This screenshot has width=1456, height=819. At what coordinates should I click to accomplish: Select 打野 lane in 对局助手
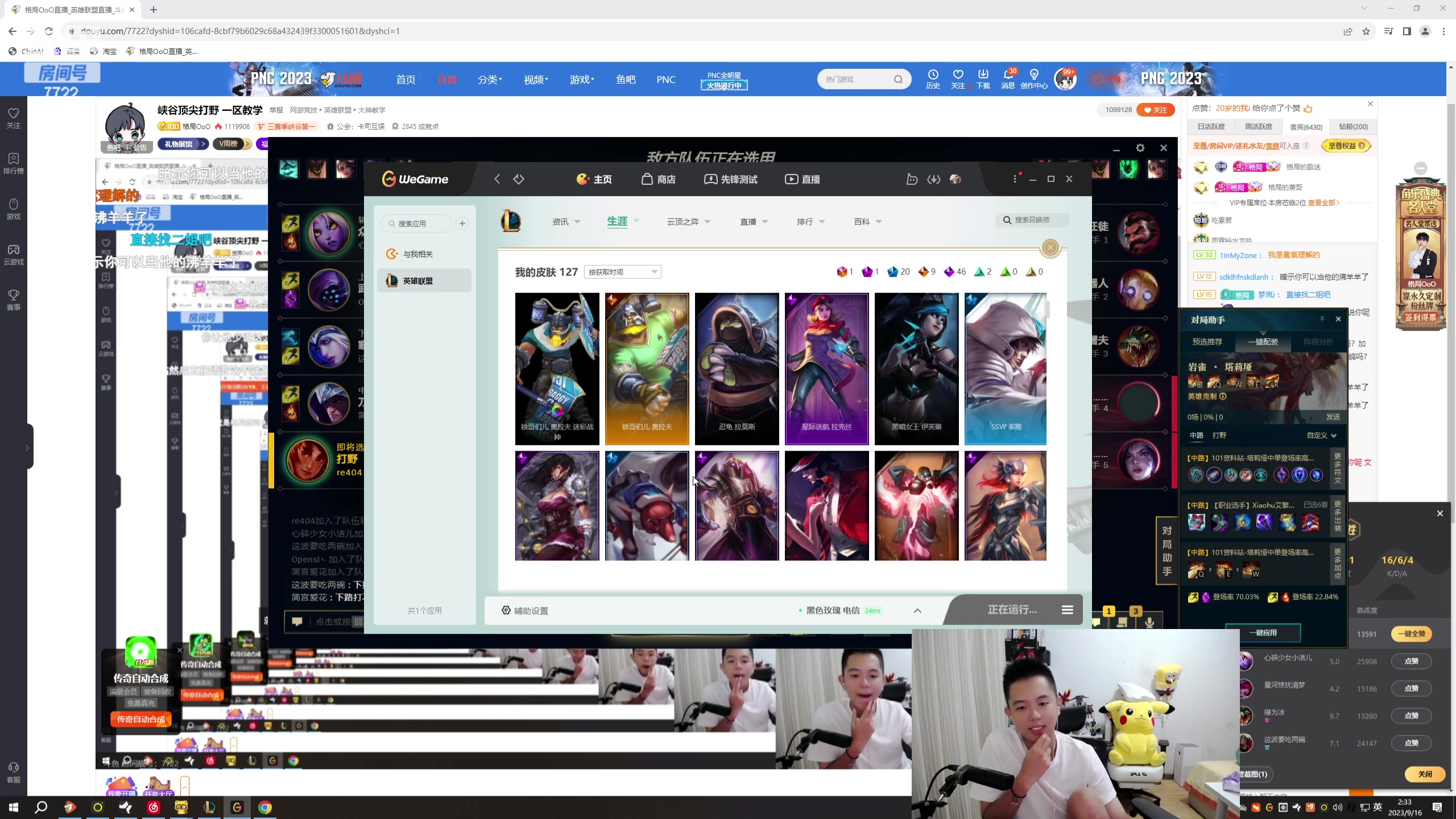1219,435
